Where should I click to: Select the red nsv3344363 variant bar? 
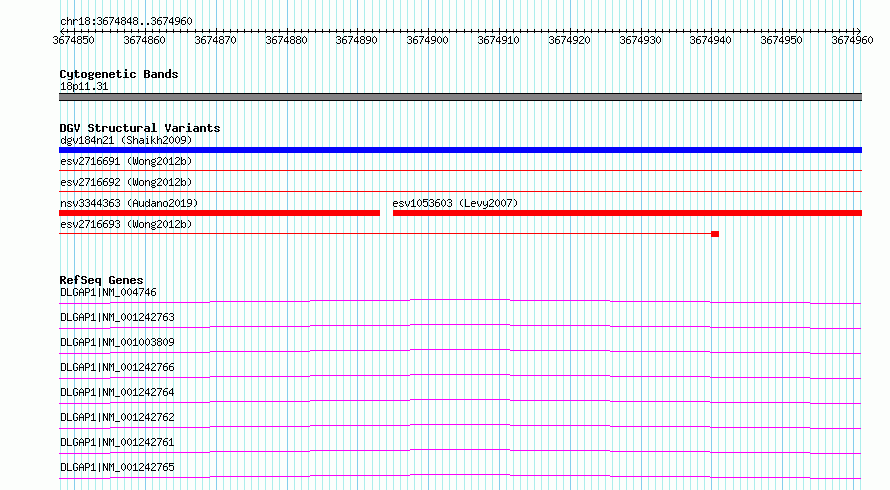(220, 213)
